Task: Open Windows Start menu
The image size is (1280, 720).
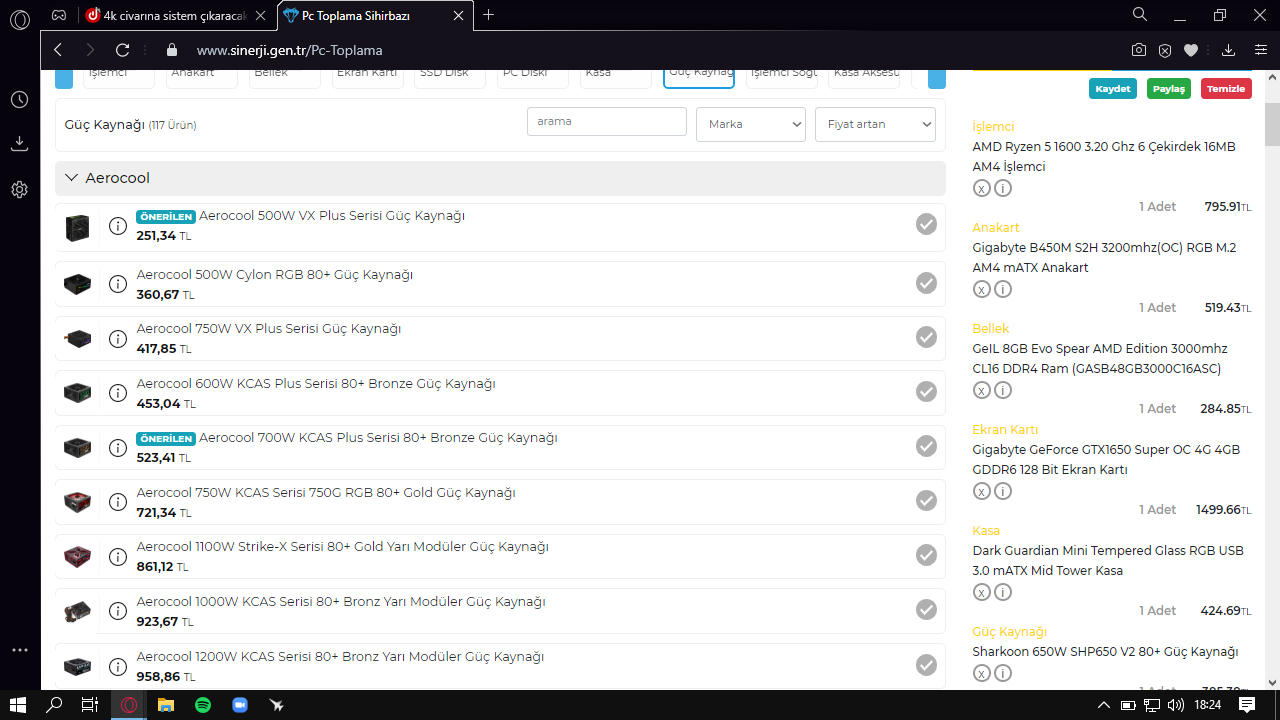Action: (x=18, y=705)
